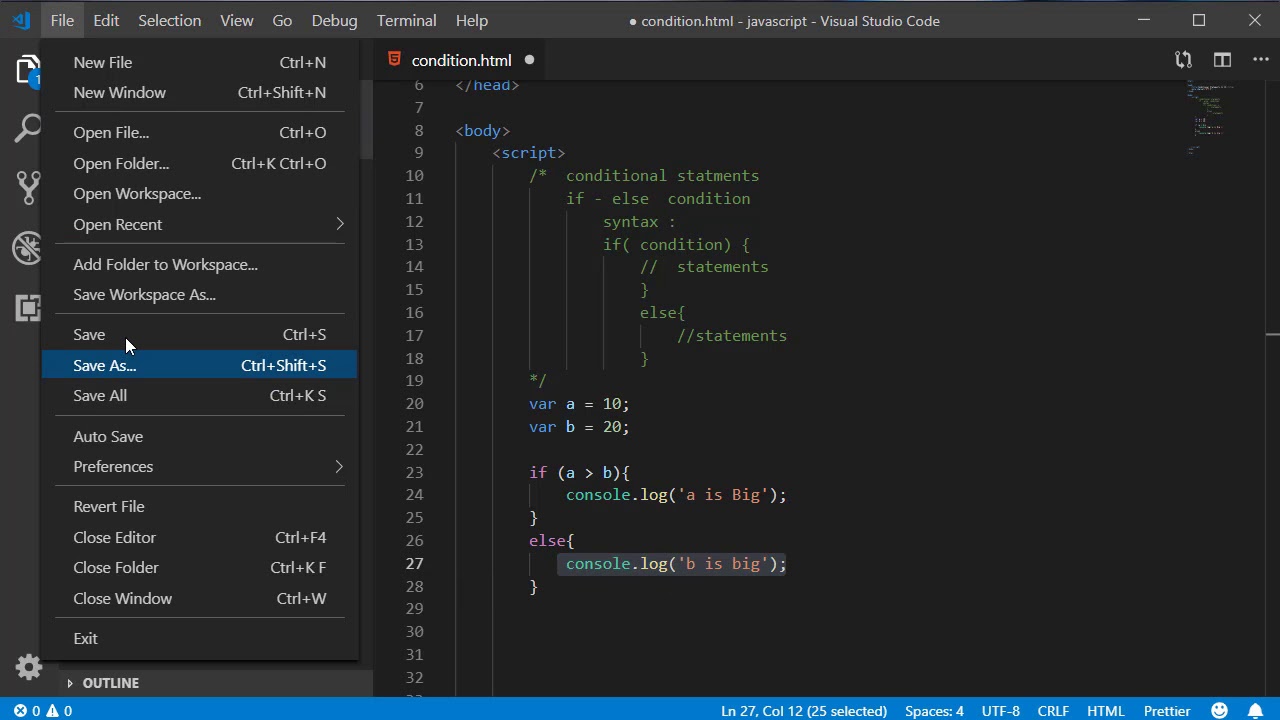
Task: Click the 'var b = 20;' code line
Action: [579, 426]
